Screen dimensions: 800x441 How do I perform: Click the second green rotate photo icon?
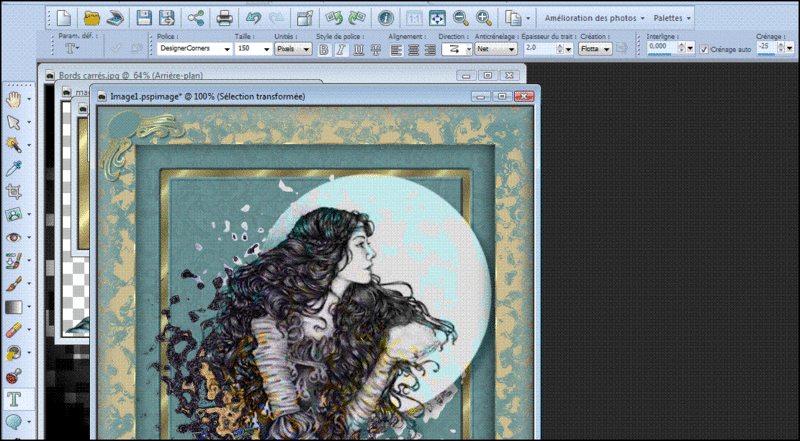point(357,18)
